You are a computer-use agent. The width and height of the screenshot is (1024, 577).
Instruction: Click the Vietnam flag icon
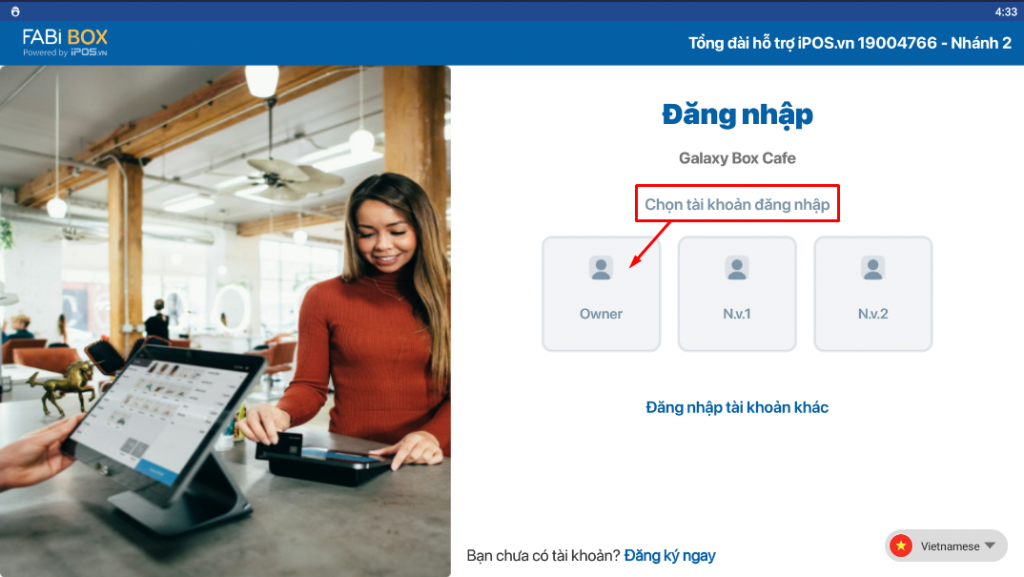coord(901,546)
